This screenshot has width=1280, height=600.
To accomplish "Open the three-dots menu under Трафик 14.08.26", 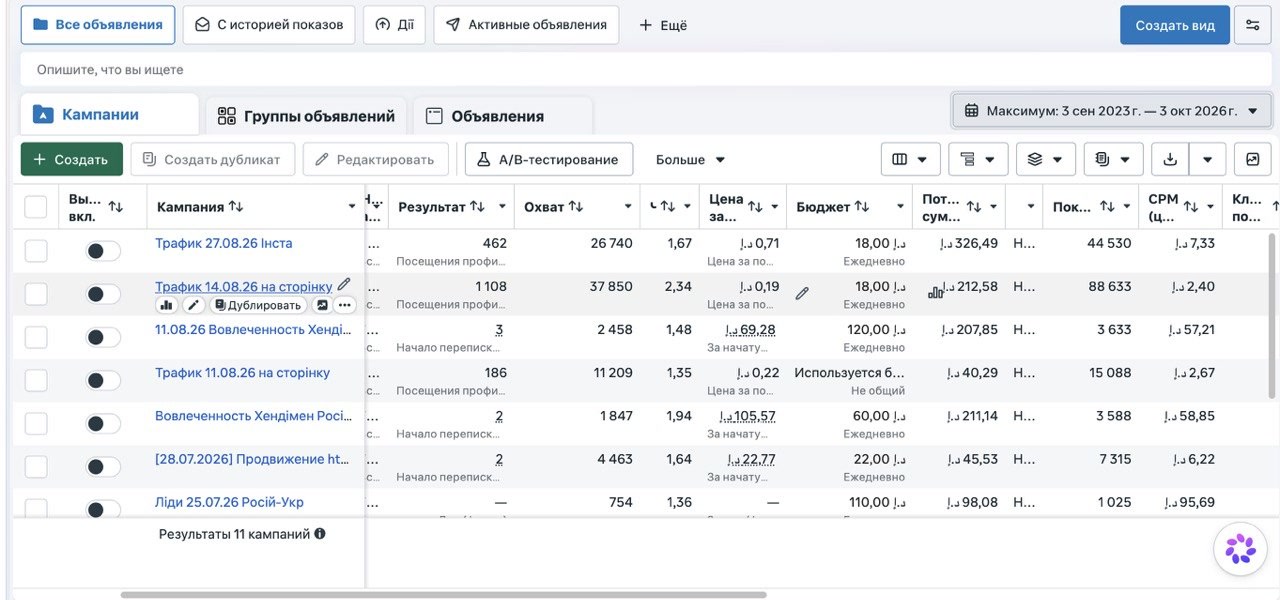I will click(x=345, y=305).
